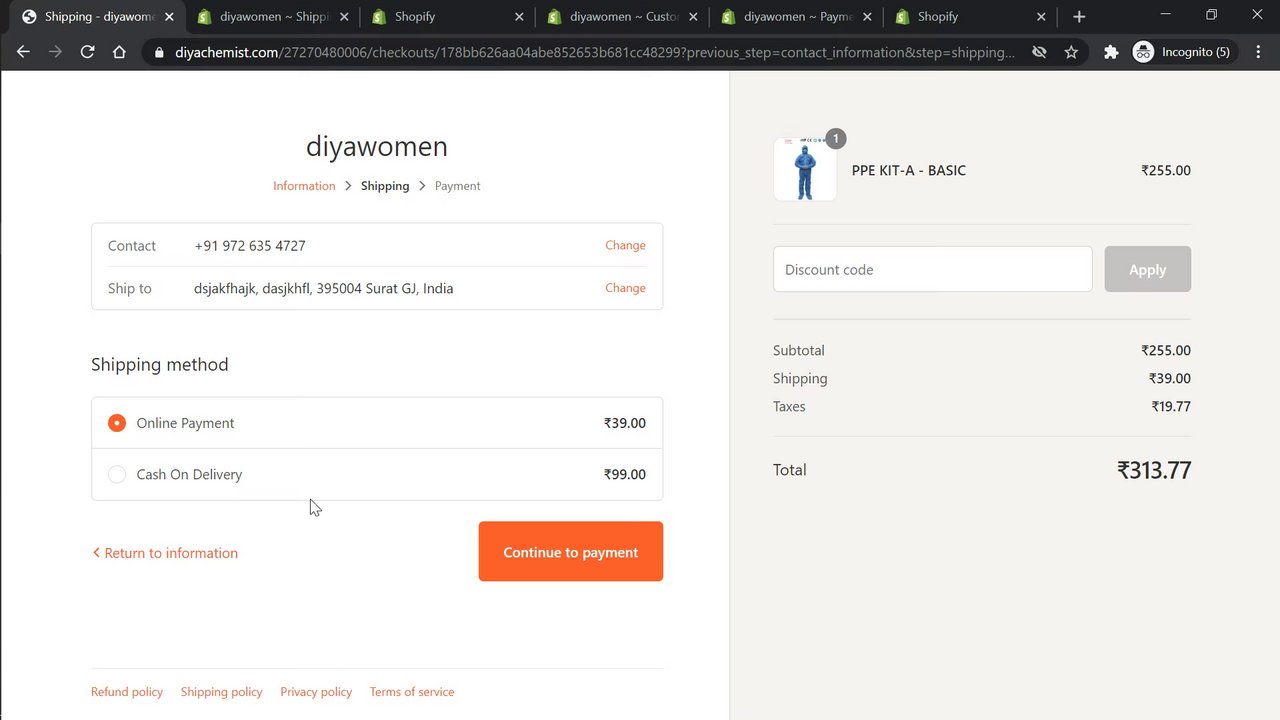Image resolution: width=1280 pixels, height=720 pixels.
Task: Click the PPE KIT-A - BASIC product name
Action: pos(909,170)
